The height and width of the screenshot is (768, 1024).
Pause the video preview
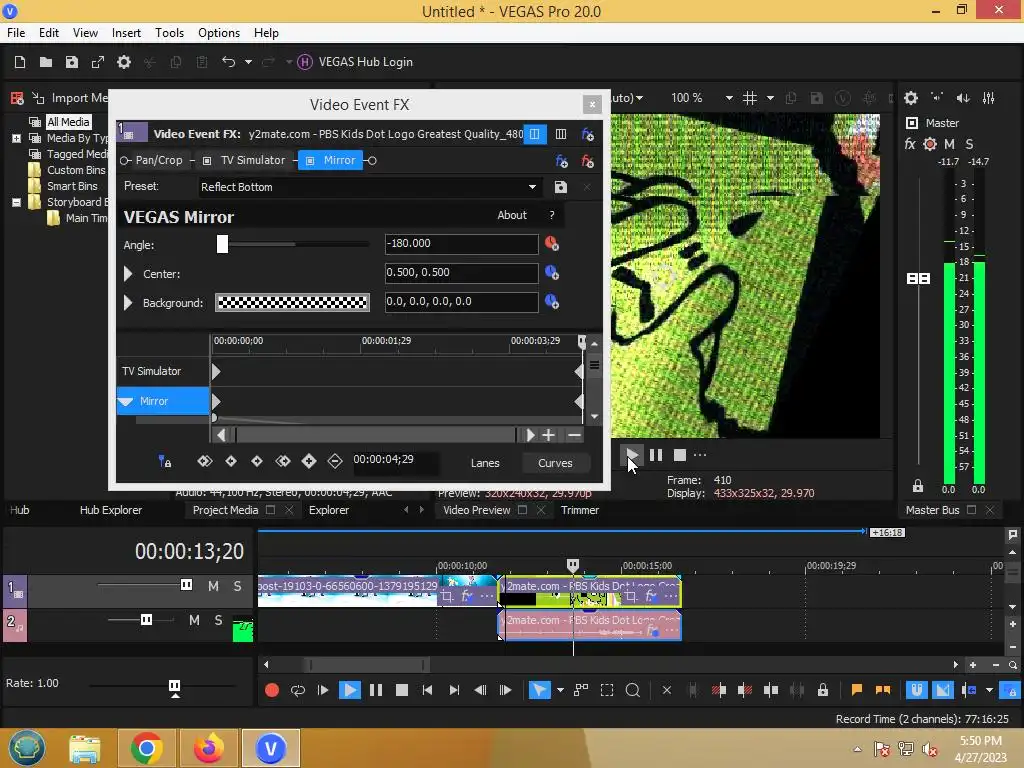tap(656, 455)
